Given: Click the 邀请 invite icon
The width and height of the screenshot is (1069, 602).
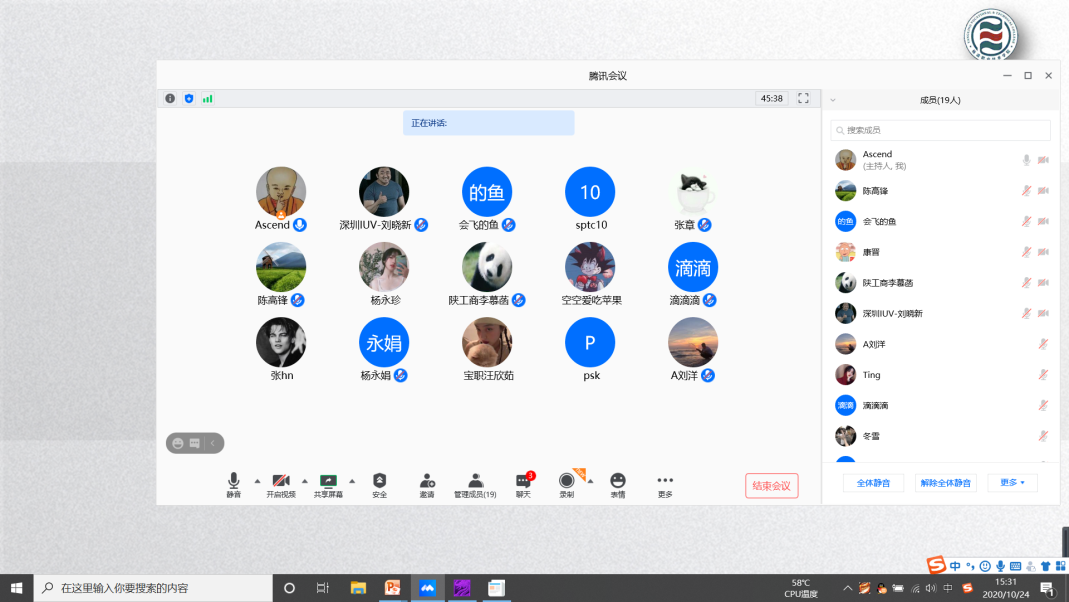Looking at the screenshot, I should coord(427,481).
